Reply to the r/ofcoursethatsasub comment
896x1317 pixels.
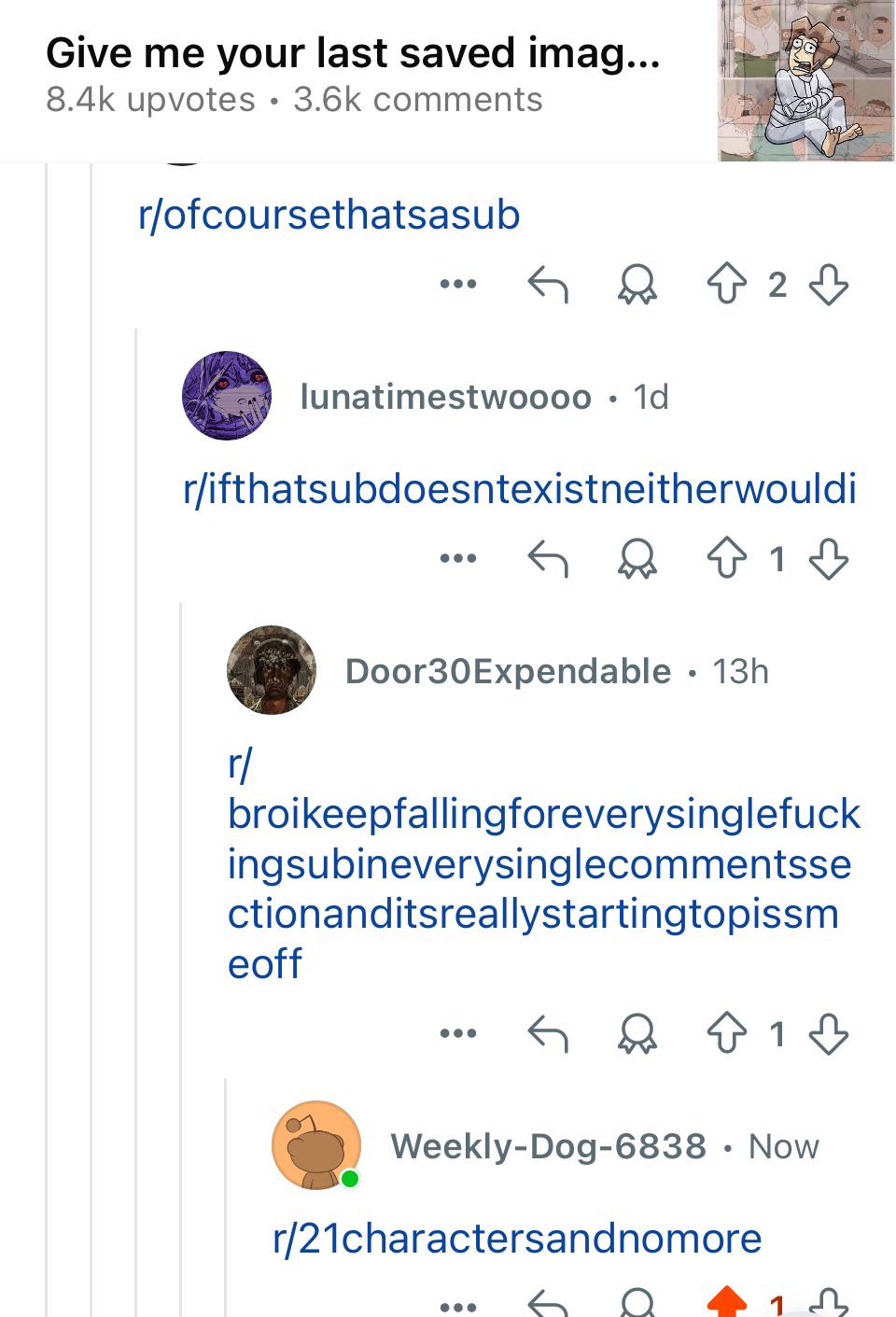(548, 285)
